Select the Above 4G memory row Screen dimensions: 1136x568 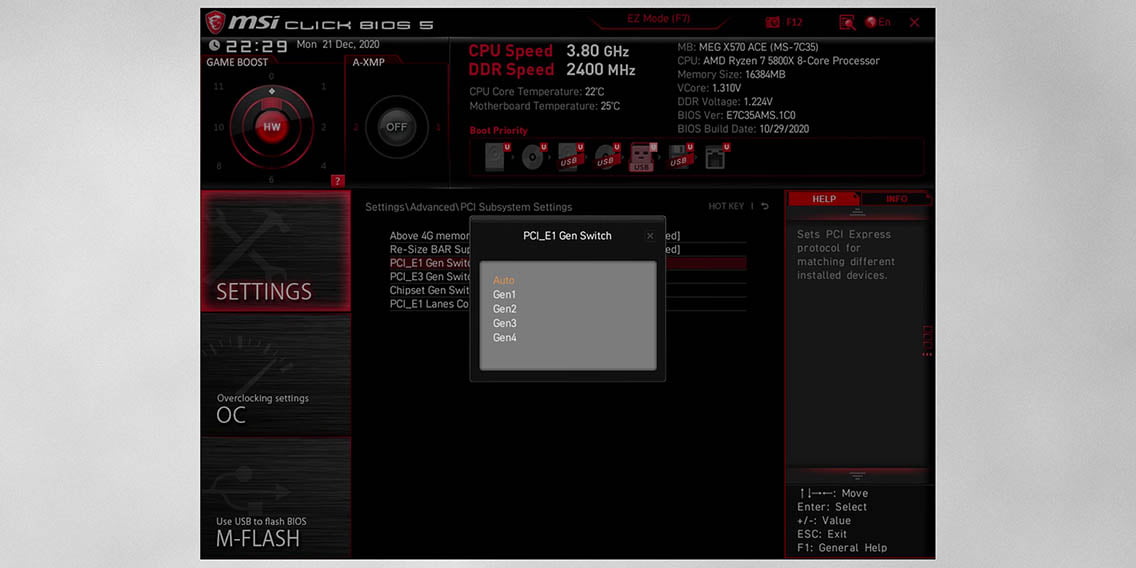[x=568, y=235]
